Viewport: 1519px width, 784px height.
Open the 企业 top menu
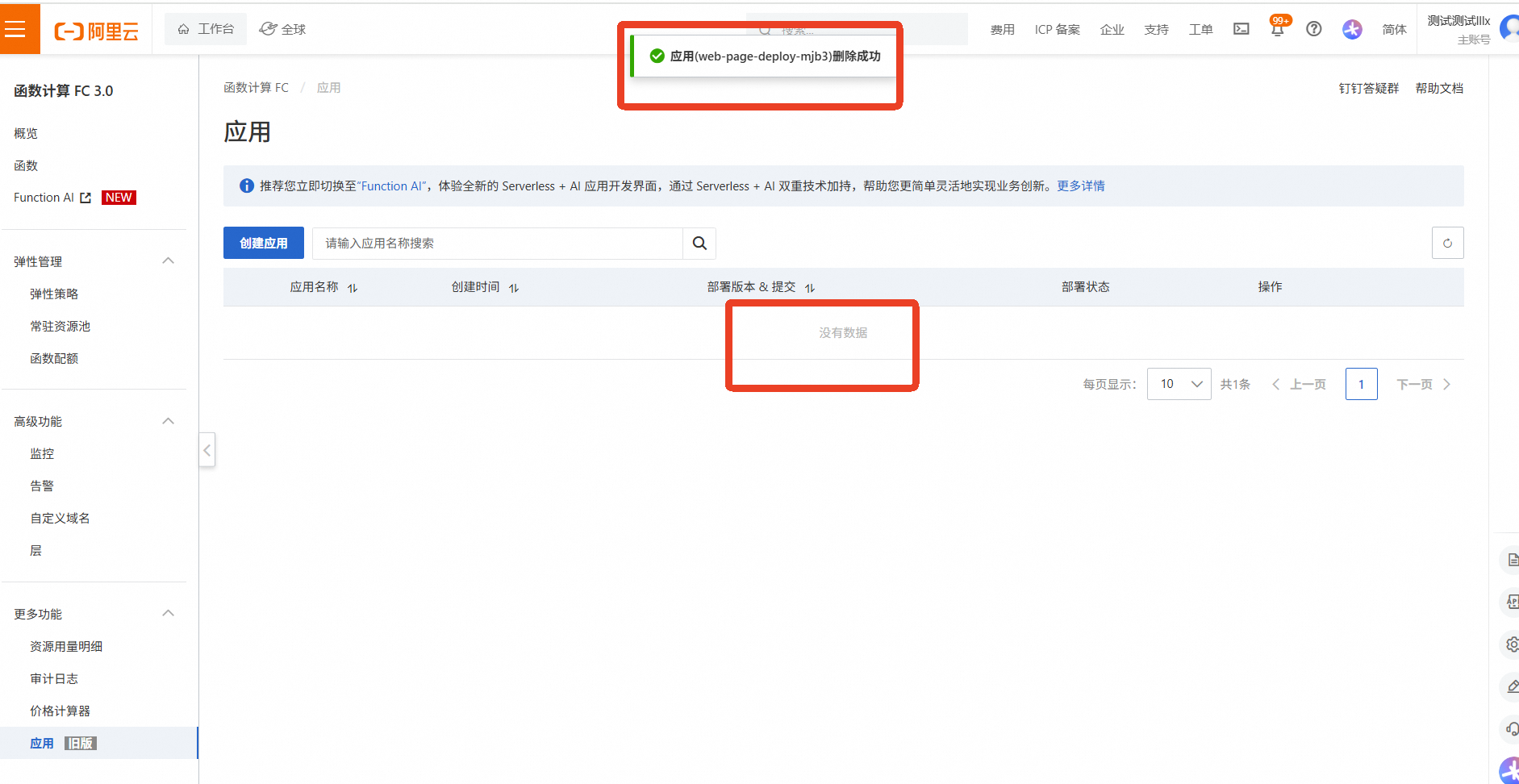pyautogui.click(x=1112, y=30)
